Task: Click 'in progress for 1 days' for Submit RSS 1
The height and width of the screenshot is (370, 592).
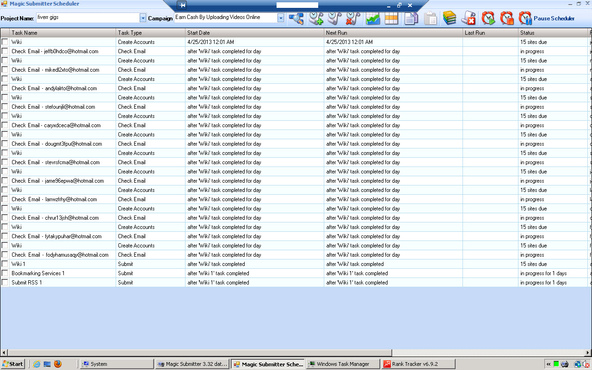Action: point(543,282)
